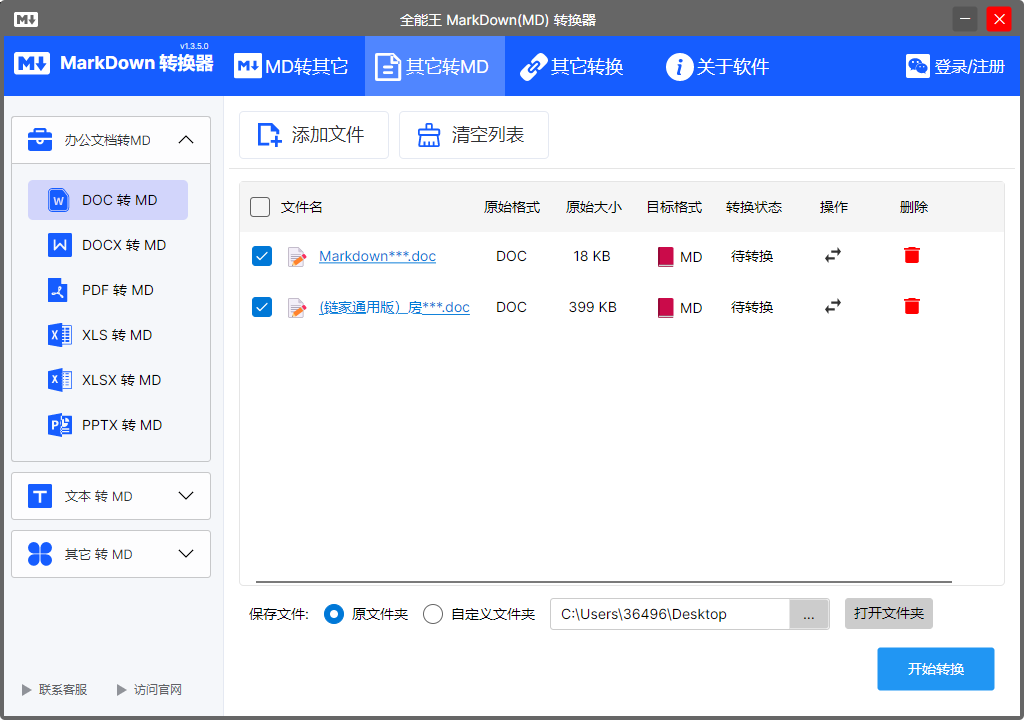Expand the 其它 转 MD section
1024x720 pixels.
click(x=186, y=554)
